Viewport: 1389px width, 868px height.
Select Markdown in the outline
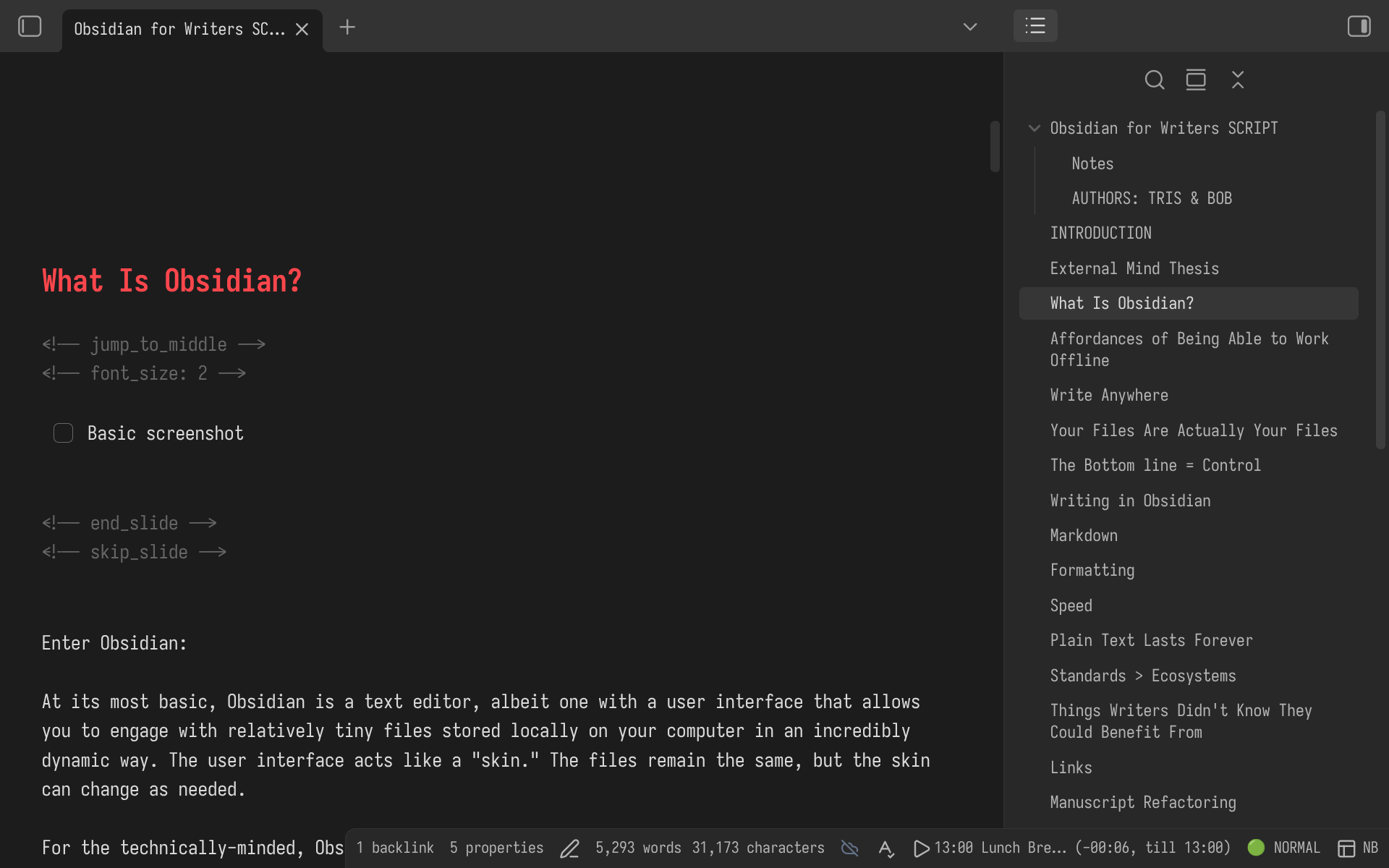(x=1084, y=535)
